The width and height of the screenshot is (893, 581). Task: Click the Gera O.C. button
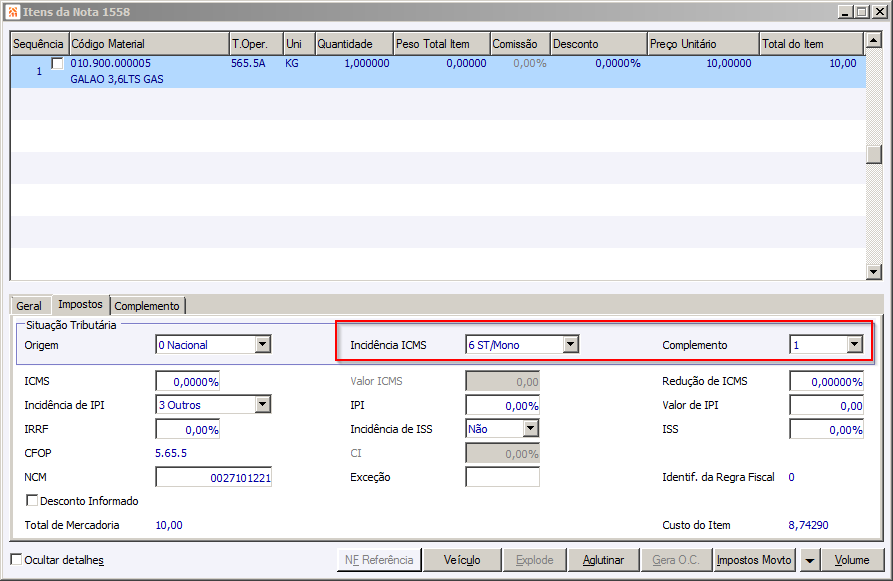pyautogui.click(x=676, y=560)
